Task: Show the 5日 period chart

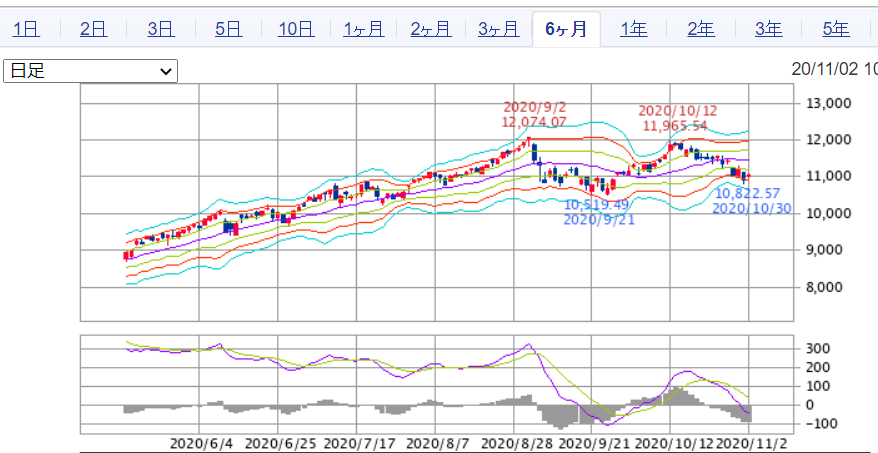Action: pos(228,29)
